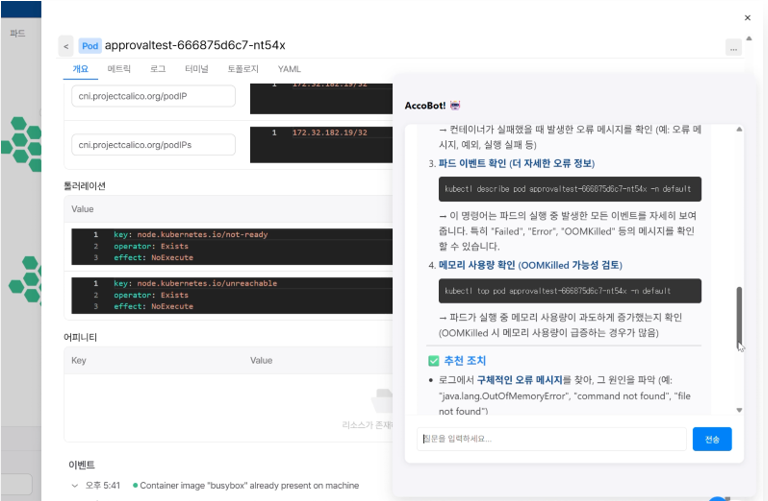Switch to the 메트릭 tab
This screenshot has width=768, height=501.
coord(119,69)
